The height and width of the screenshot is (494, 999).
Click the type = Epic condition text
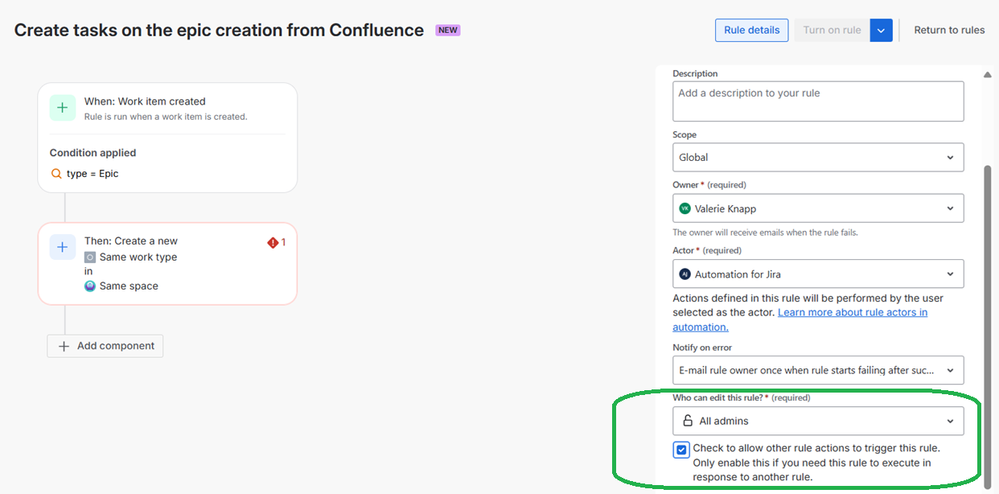[92, 173]
